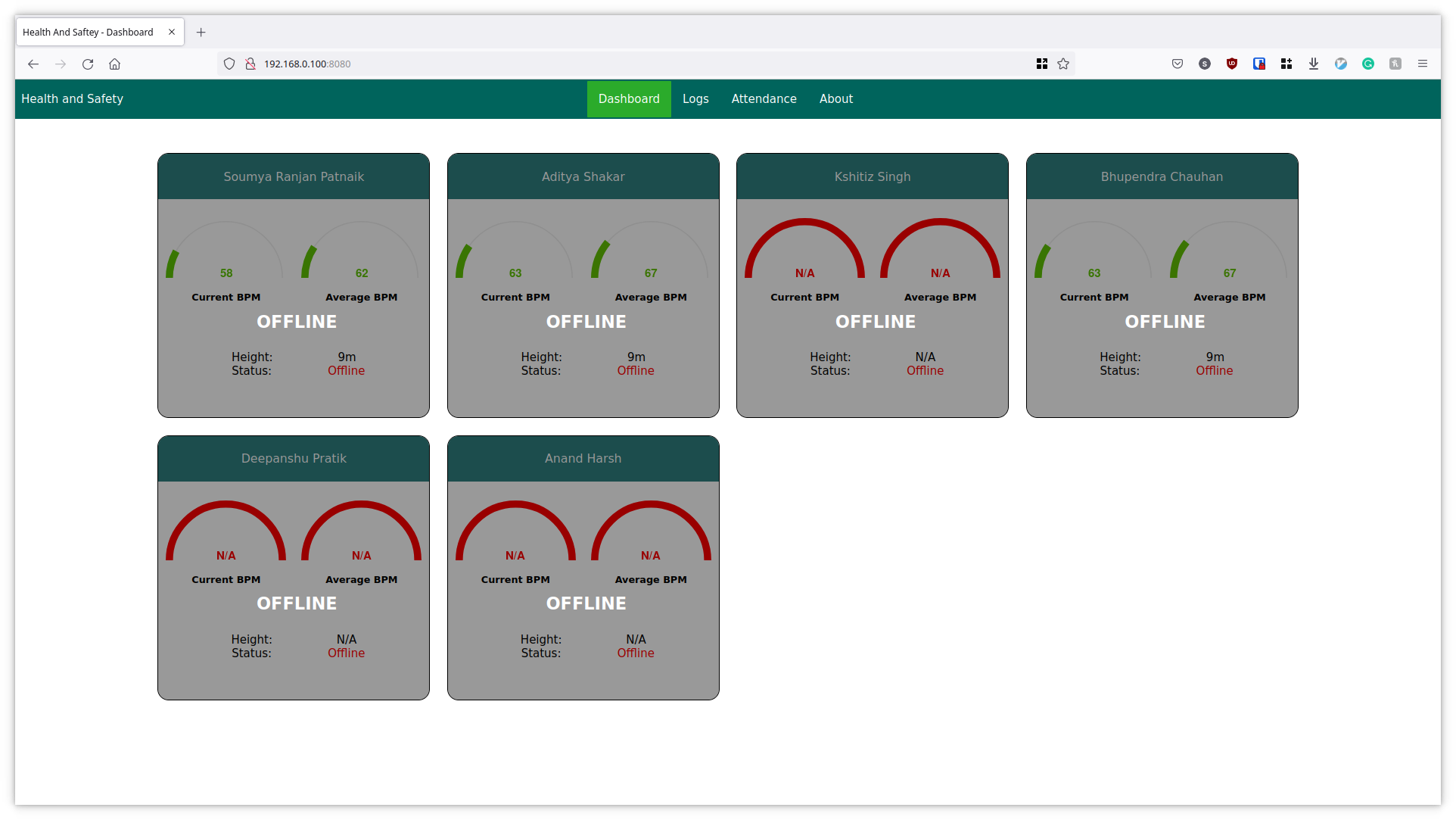Viewport: 1456px width, 820px height.
Task: Switch to the Attendance page
Action: pos(764,98)
